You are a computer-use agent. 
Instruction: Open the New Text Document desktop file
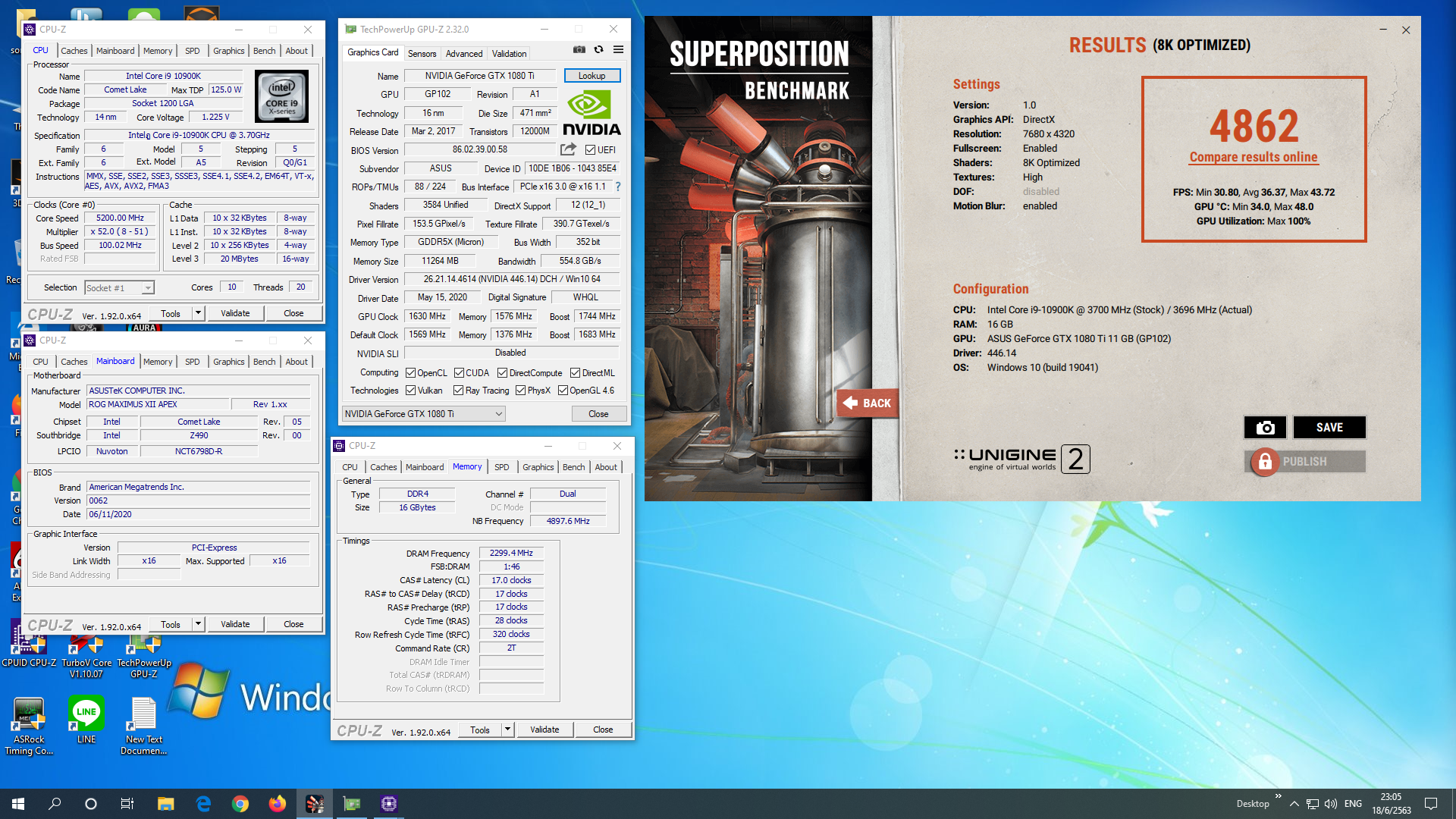(144, 726)
